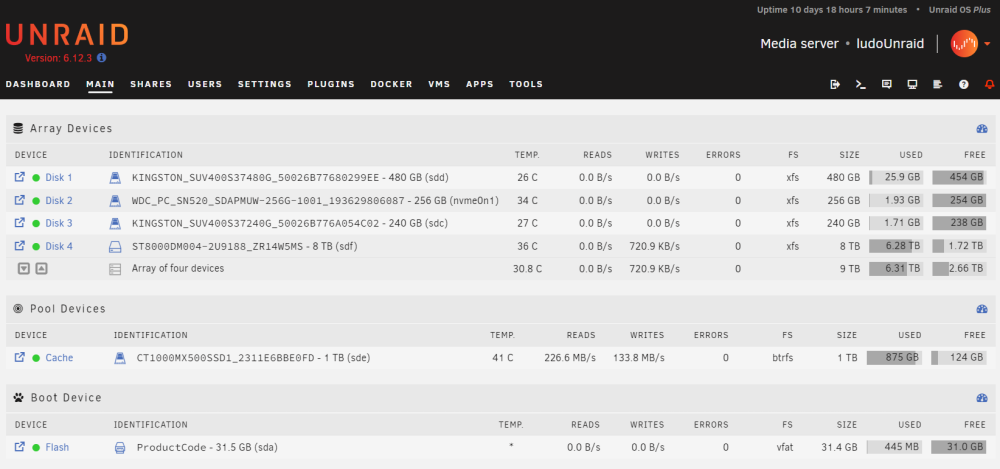Click the drive icon of KINGSTON_SUV400S37480G

[115, 177]
